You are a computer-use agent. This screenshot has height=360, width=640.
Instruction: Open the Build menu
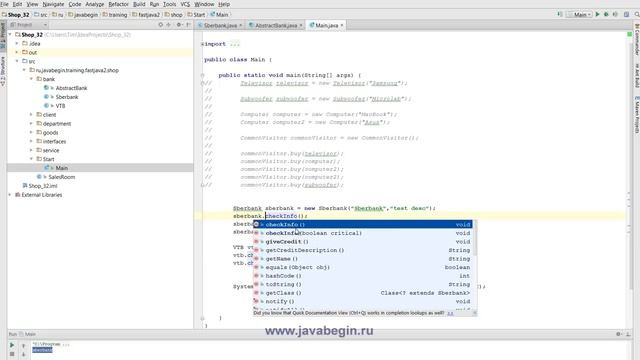coord(139,4)
